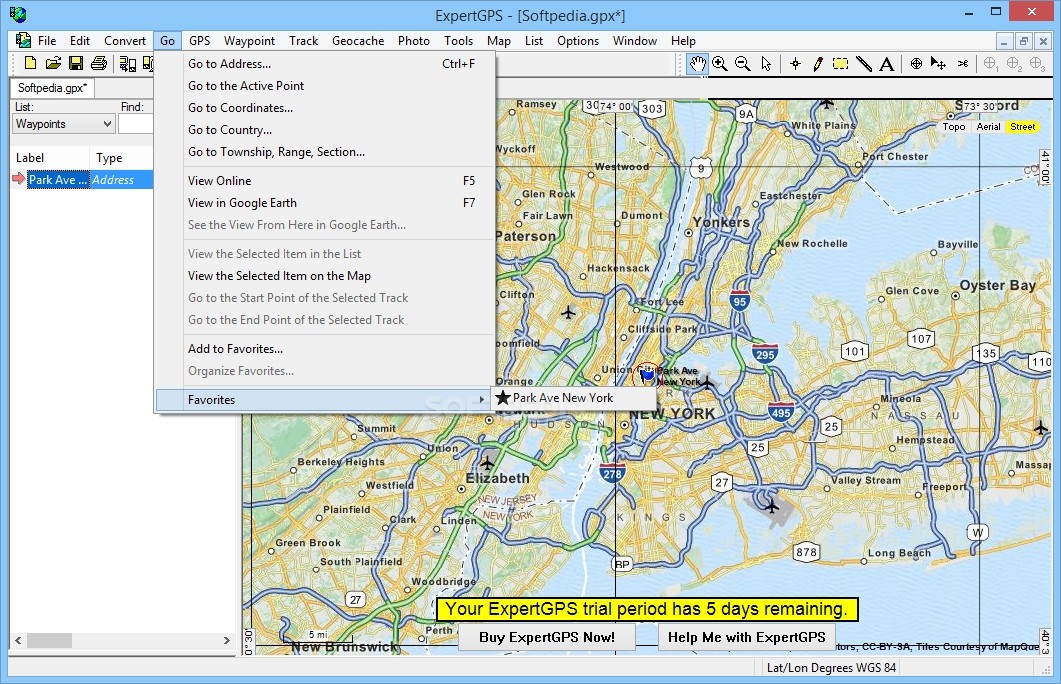
Task: Click Help Me with ExpertGPS button
Action: tap(746, 637)
